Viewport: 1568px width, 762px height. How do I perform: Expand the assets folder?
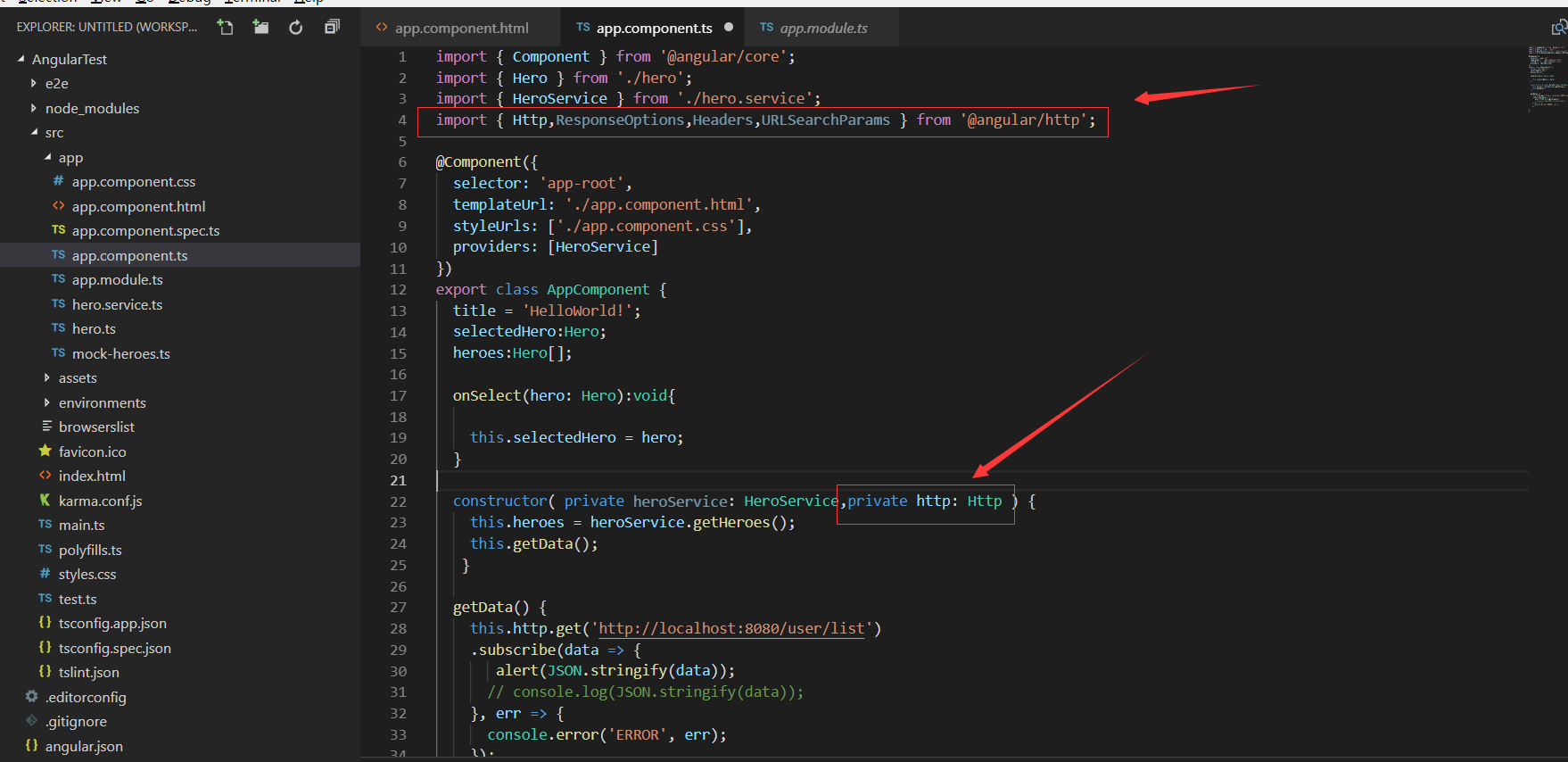(47, 377)
